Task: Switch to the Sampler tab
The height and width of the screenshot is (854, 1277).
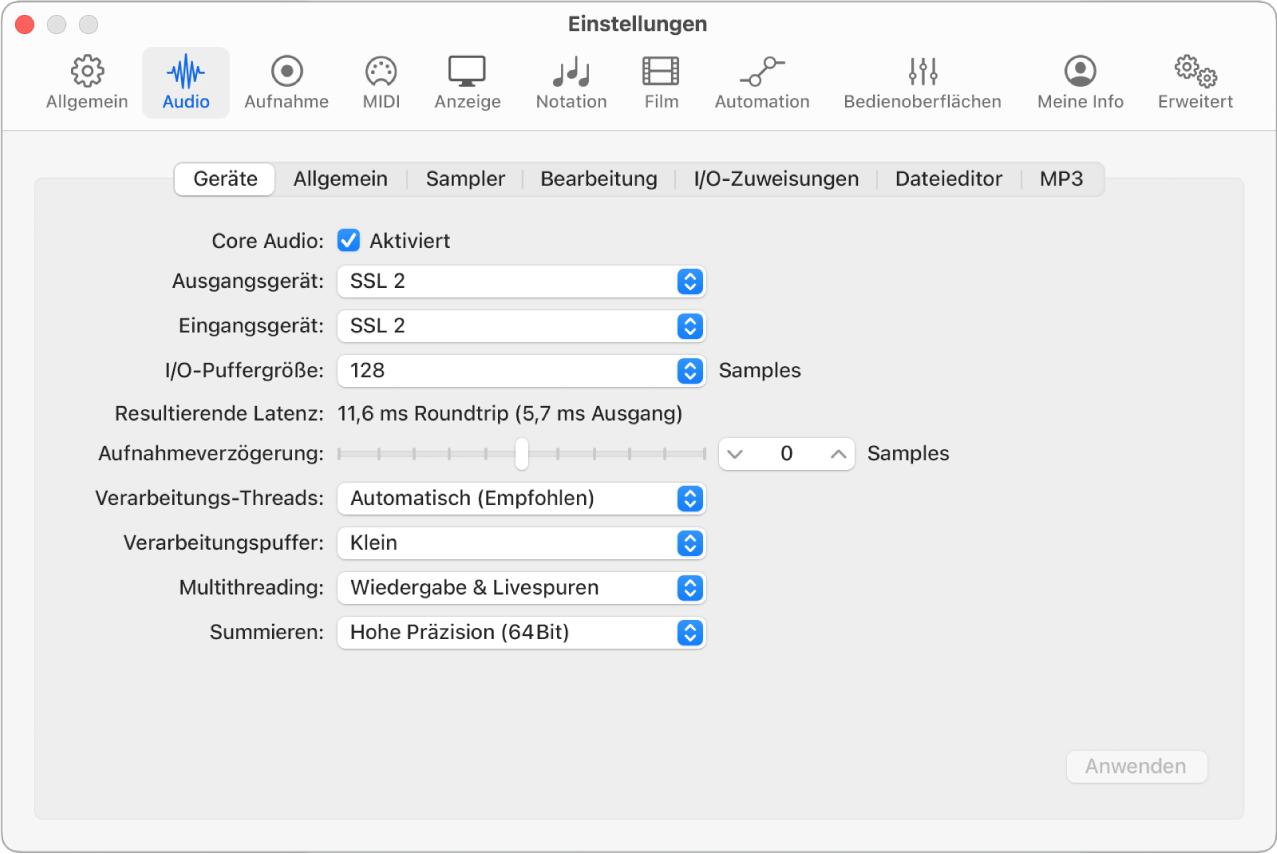Action: (464, 178)
